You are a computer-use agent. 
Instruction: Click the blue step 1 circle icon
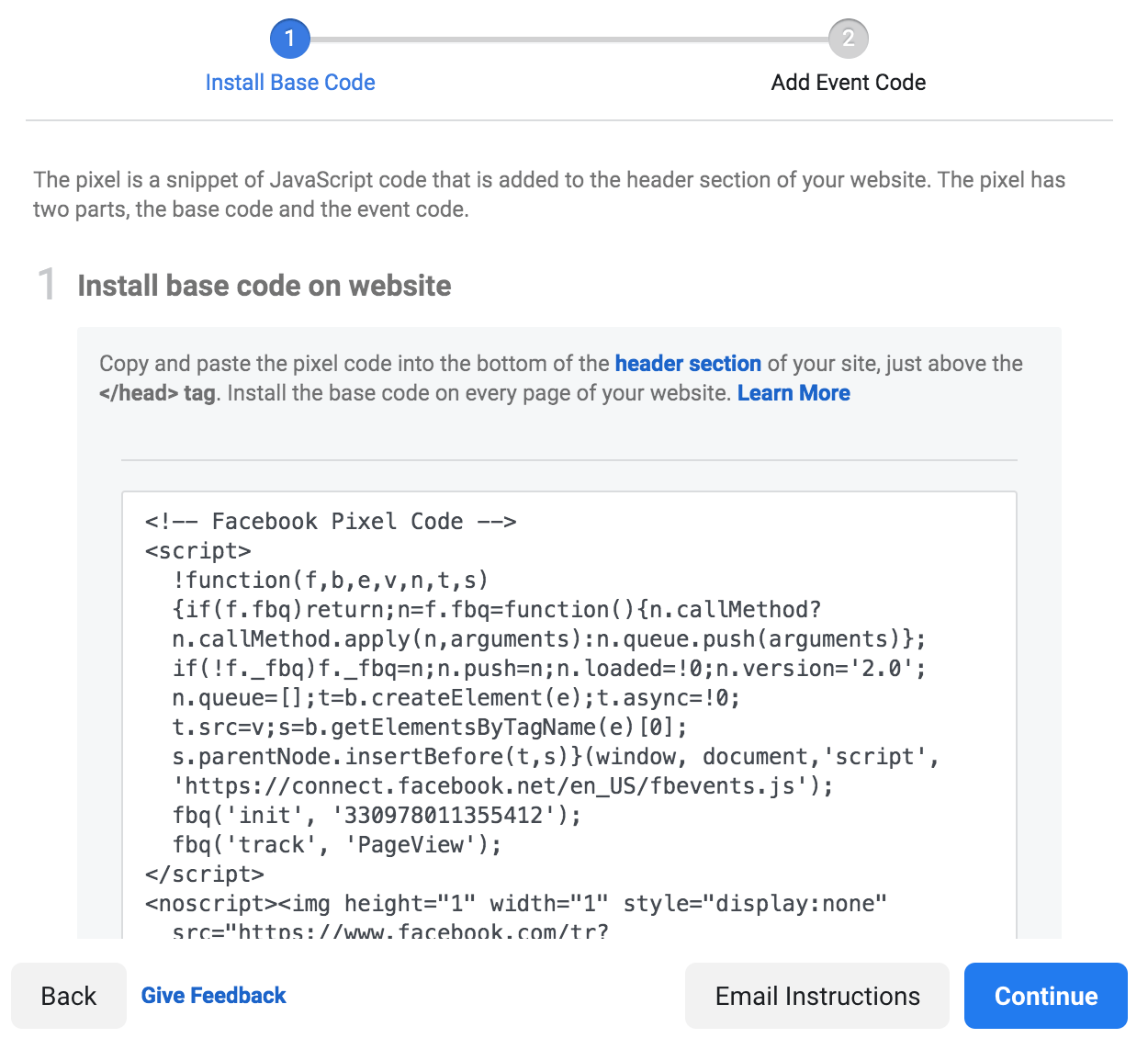coord(290,39)
